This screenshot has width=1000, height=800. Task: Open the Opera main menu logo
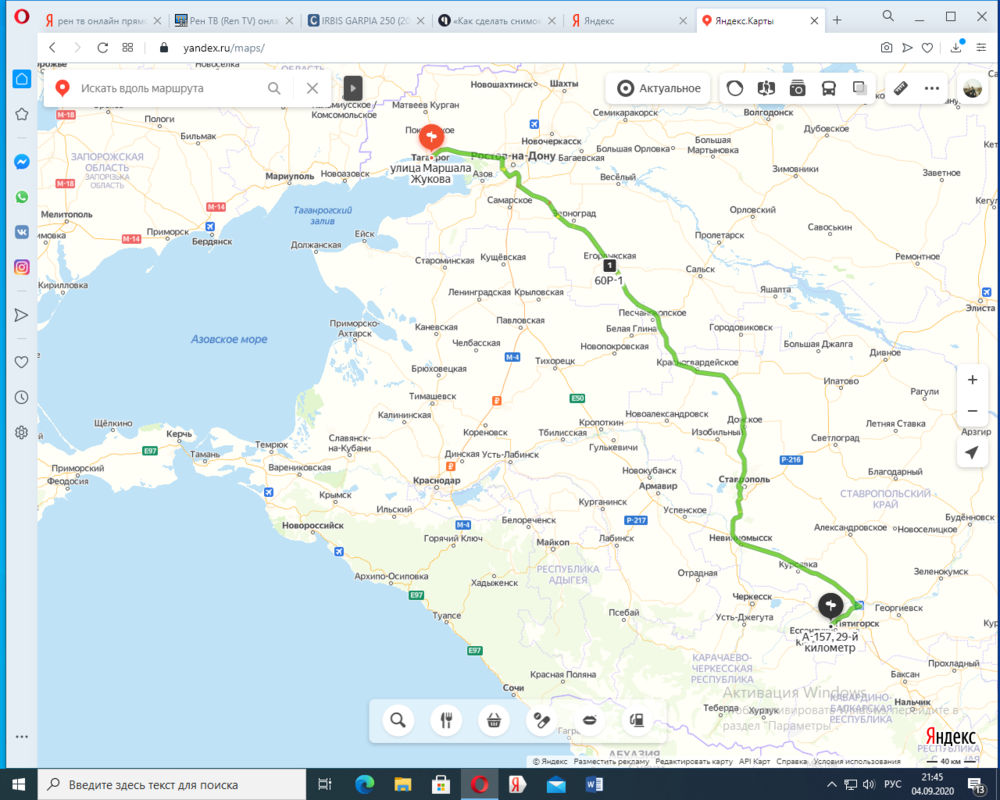(x=21, y=17)
